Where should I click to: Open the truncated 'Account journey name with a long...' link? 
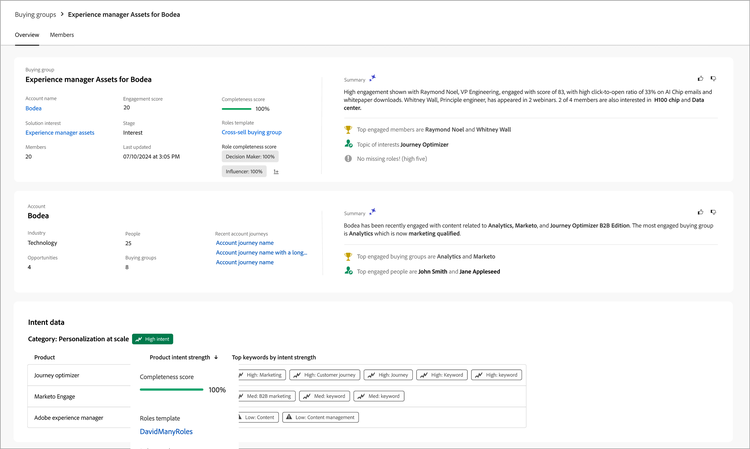[x=262, y=253]
